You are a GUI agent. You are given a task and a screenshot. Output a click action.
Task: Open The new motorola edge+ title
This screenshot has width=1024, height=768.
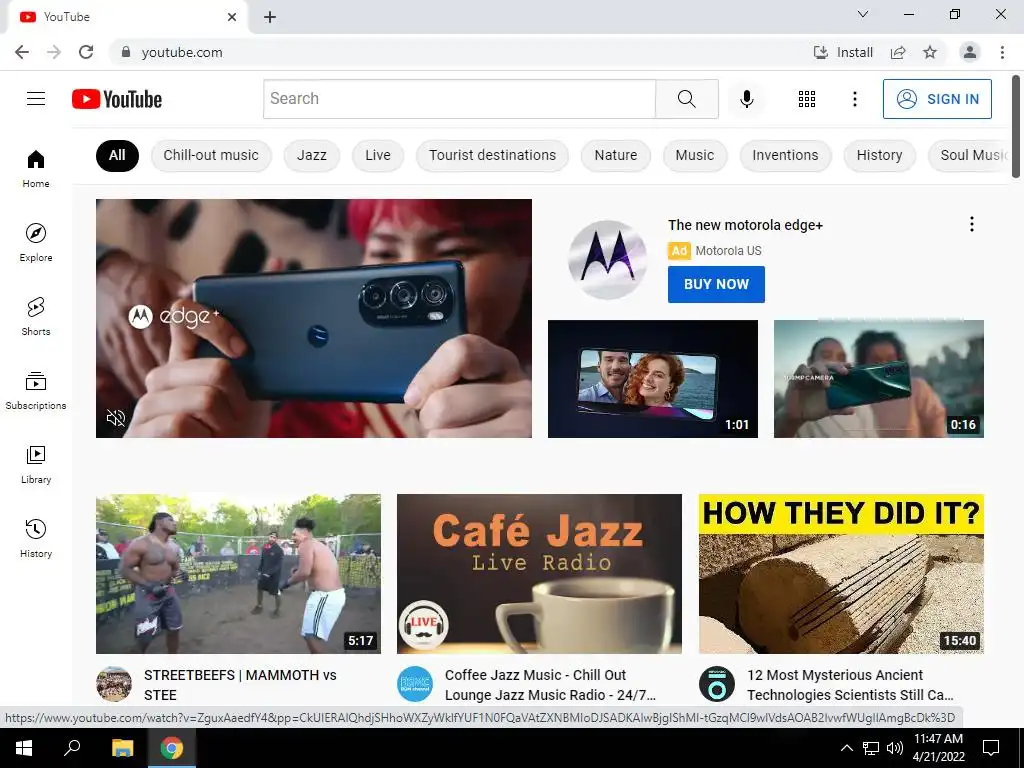click(745, 225)
